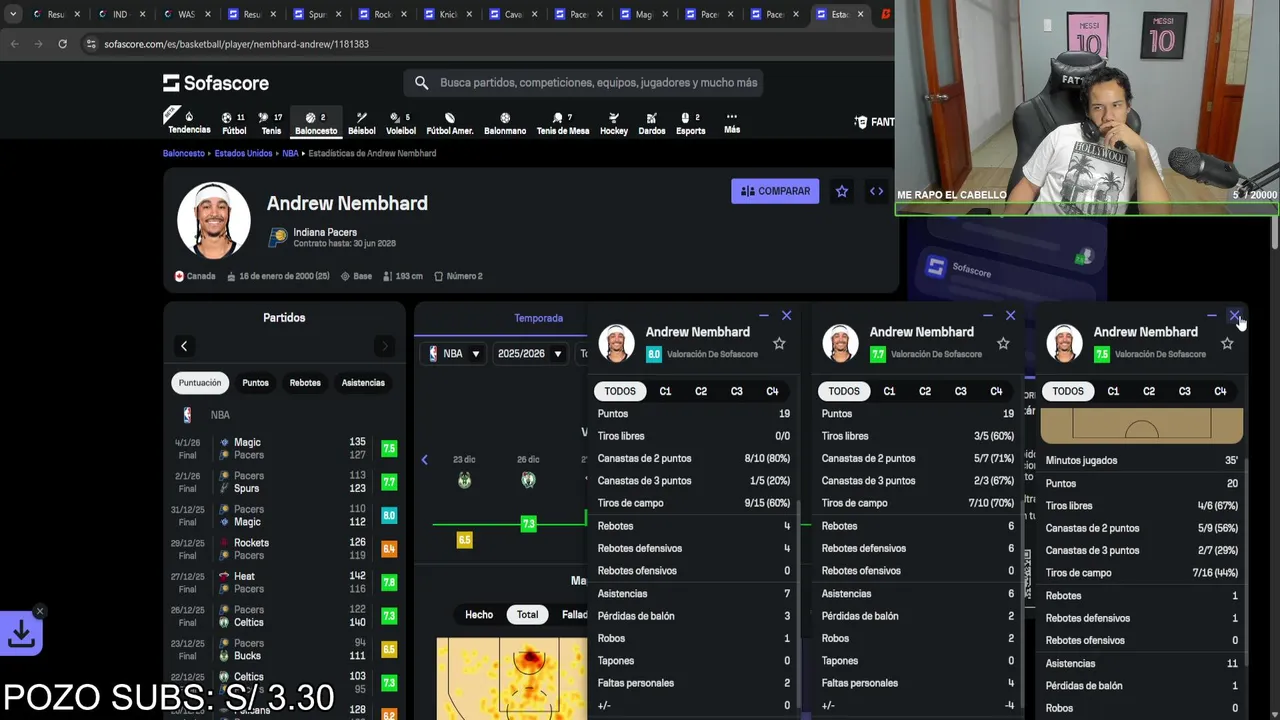This screenshot has width=1280, height=720.
Task: Open the Béisbol category
Action: 362,123
